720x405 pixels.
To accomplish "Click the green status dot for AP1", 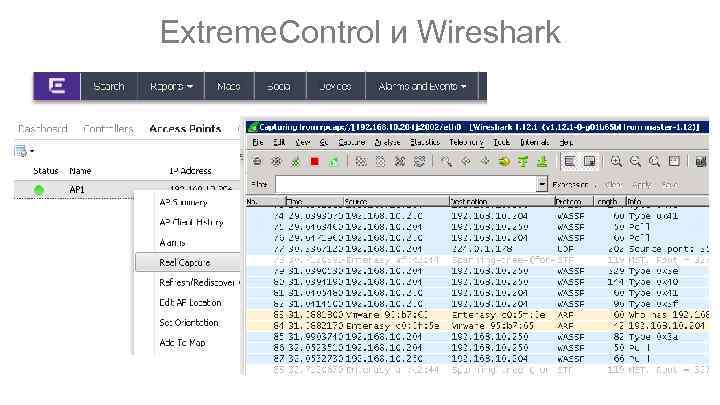I will 39,190.
